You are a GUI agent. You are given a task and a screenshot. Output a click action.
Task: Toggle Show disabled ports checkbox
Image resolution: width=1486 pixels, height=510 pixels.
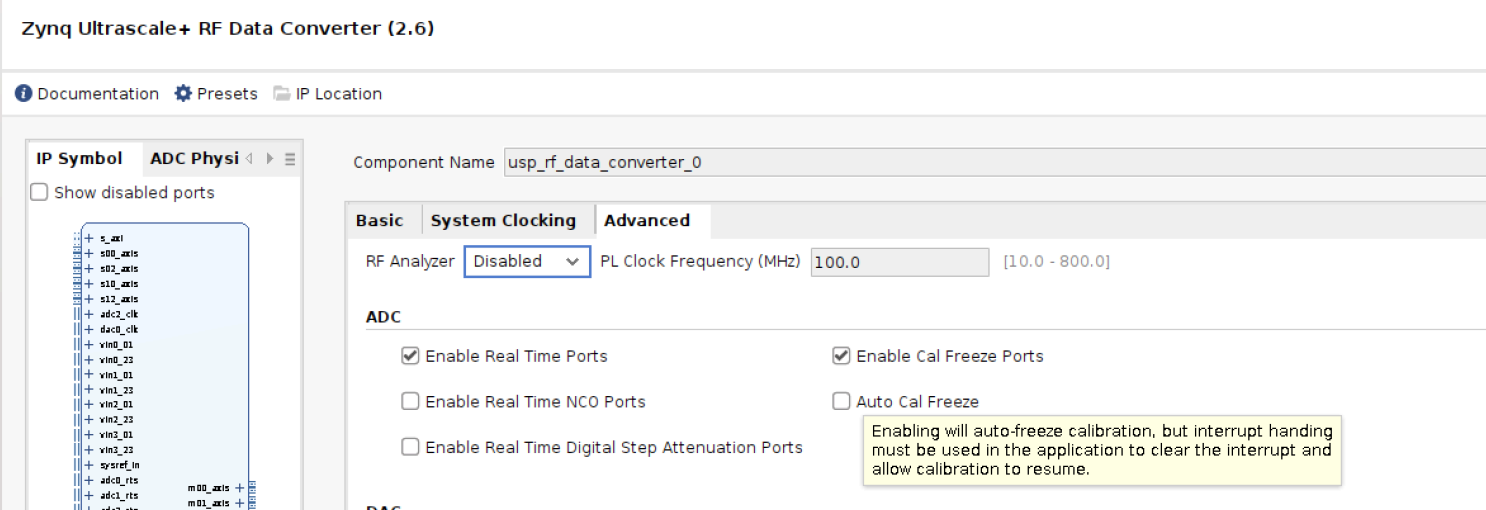(40, 192)
